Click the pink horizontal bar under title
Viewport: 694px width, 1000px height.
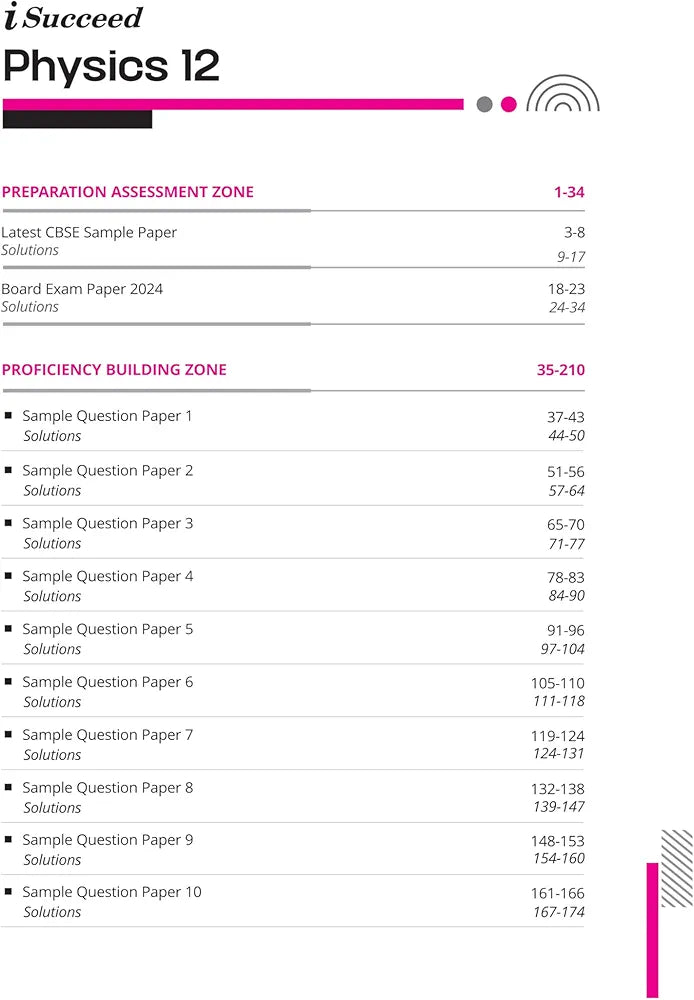(233, 104)
